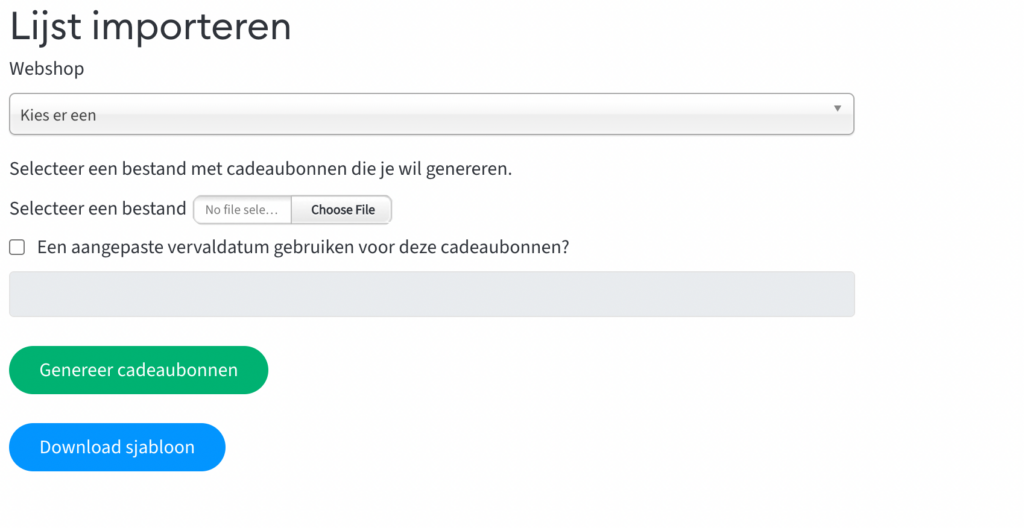The height and width of the screenshot is (528, 1024).
Task: Click the 'Een aangepaste vervaldatum gebruiken' label text
Action: (303, 247)
